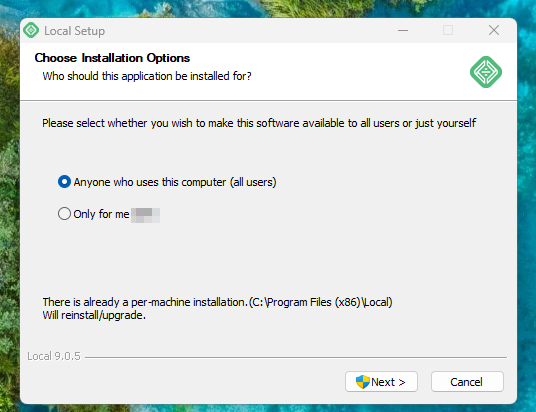
Task: Click the blurred username beside Only for me
Action: pos(146,215)
